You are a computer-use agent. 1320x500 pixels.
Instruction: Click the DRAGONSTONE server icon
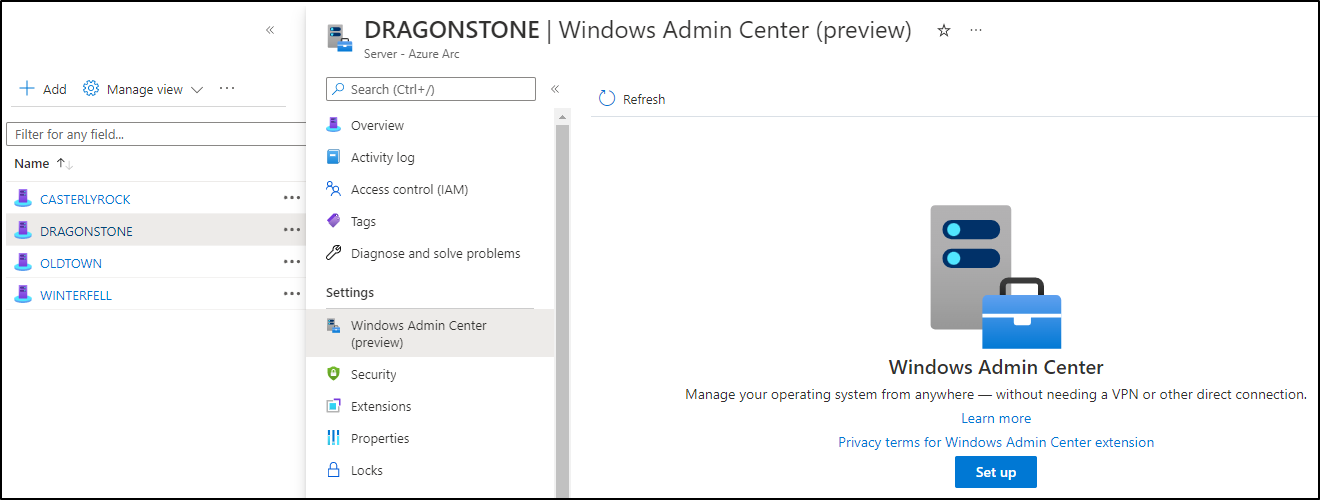pos(23,230)
